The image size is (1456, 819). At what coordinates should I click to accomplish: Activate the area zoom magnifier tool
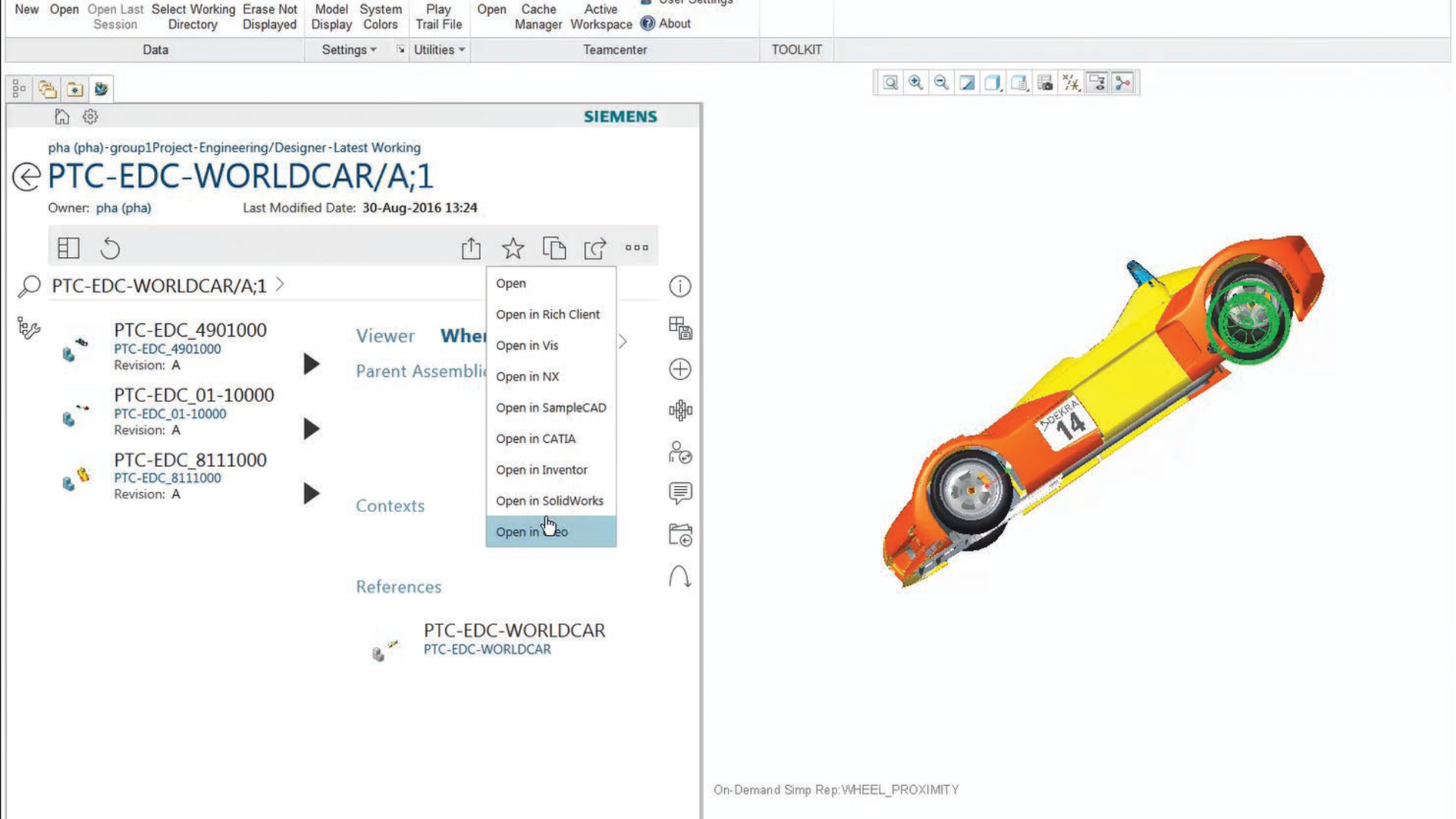pos(890,83)
